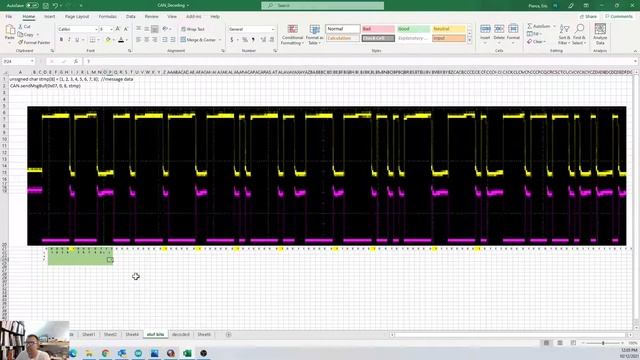Open the font name dropdown
The height and width of the screenshot is (360, 640).
pyautogui.click(x=96, y=29)
